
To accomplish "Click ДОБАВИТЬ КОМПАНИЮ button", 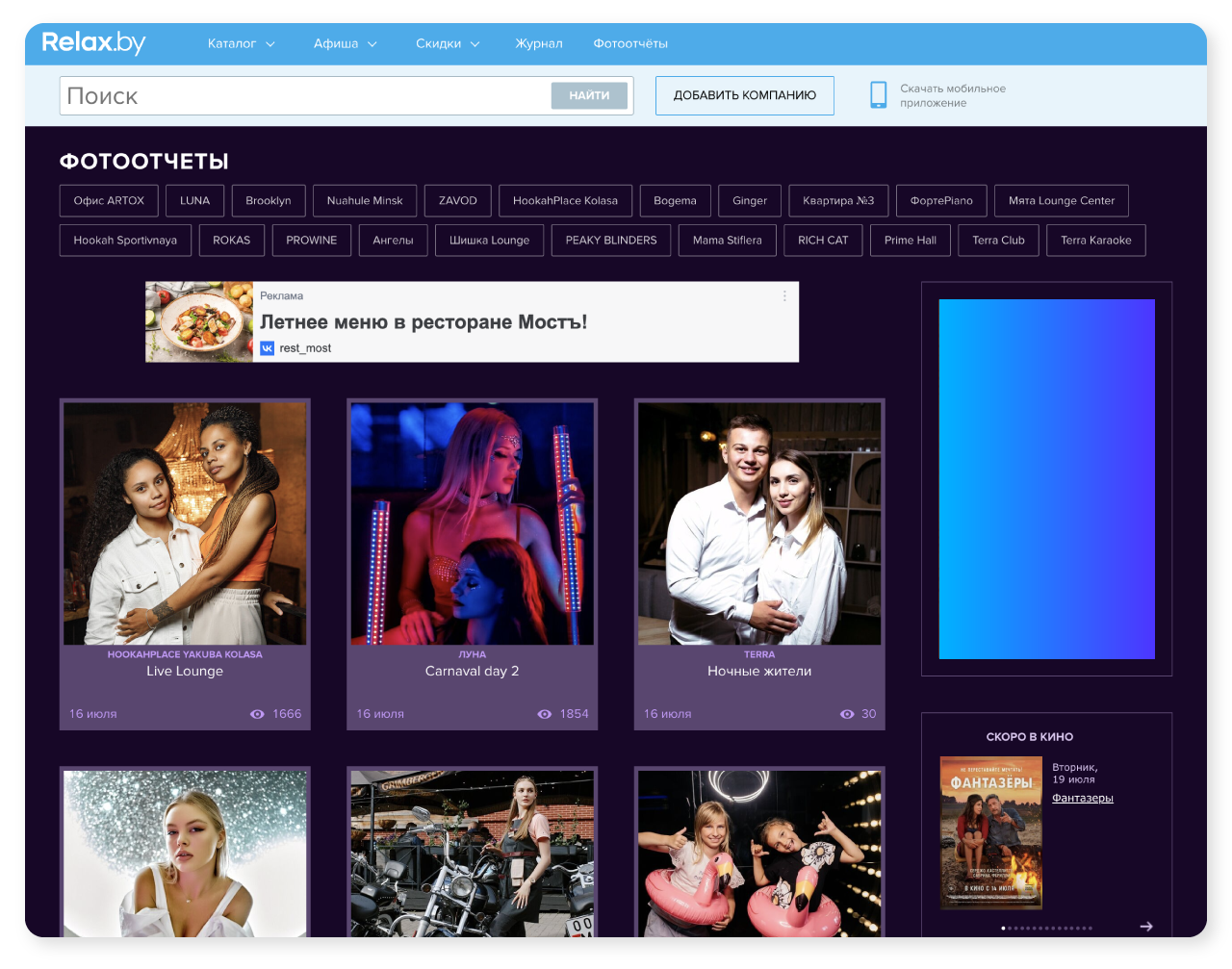I will click(x=745, y=95).
